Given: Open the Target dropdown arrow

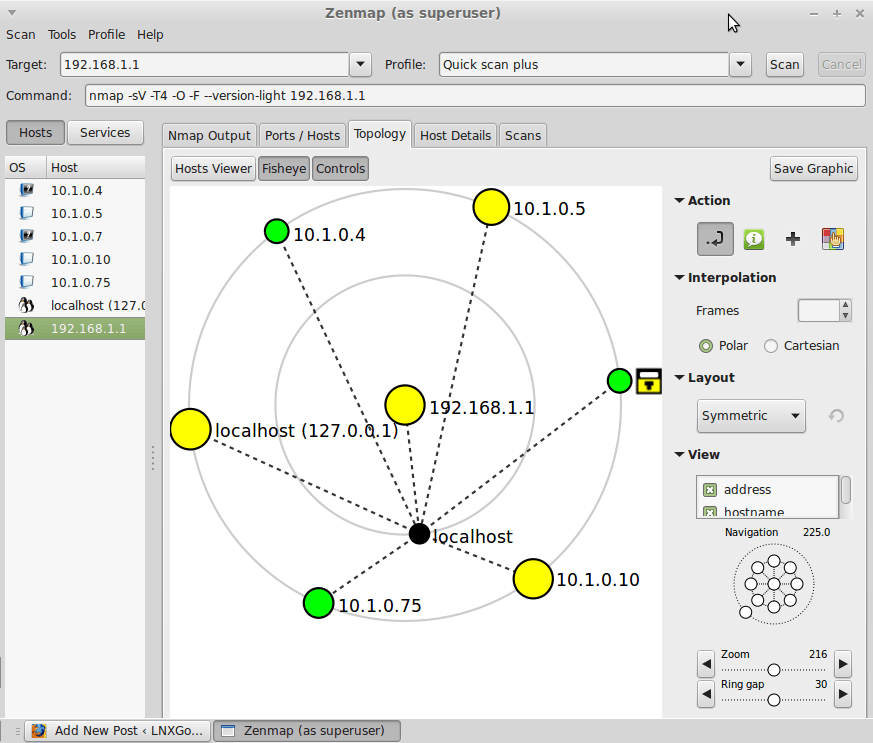Looking at the screenshot, I should (x=360, y=65).
